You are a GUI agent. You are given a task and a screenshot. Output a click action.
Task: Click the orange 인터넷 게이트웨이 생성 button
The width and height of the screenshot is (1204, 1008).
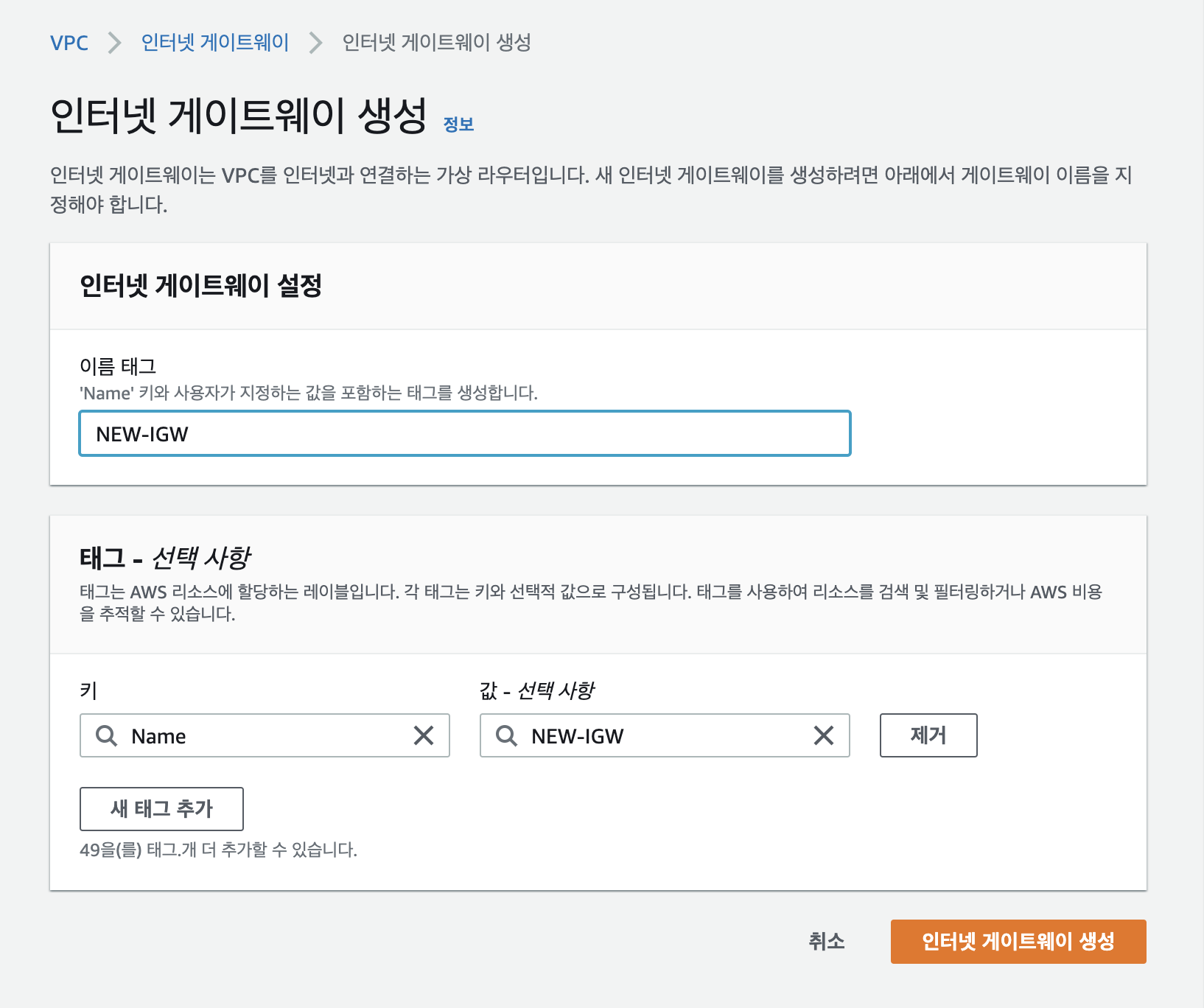coord(1018,942)
